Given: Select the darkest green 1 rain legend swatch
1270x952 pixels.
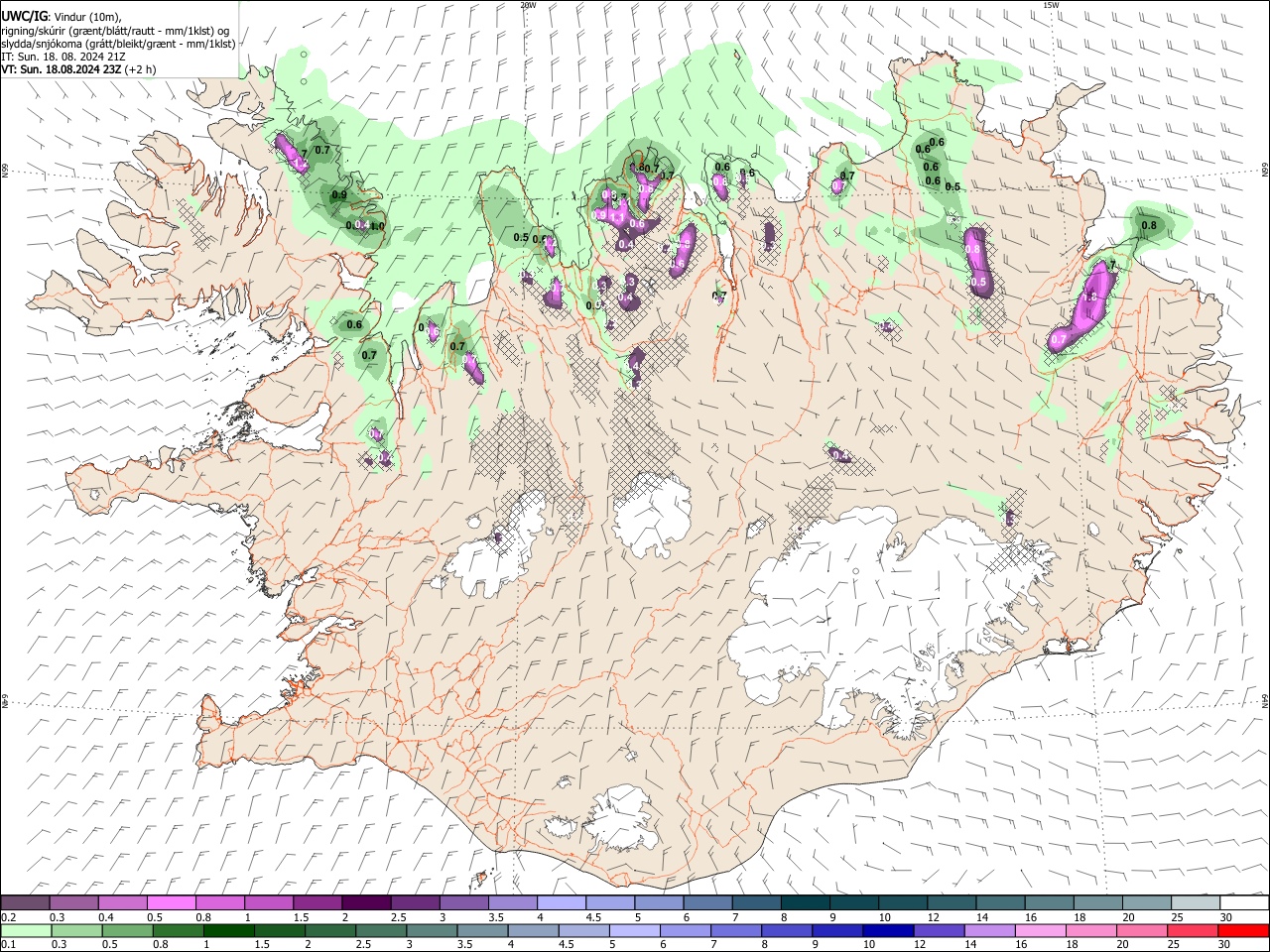Looking at the screenshot, I should (x=228, y=931).
